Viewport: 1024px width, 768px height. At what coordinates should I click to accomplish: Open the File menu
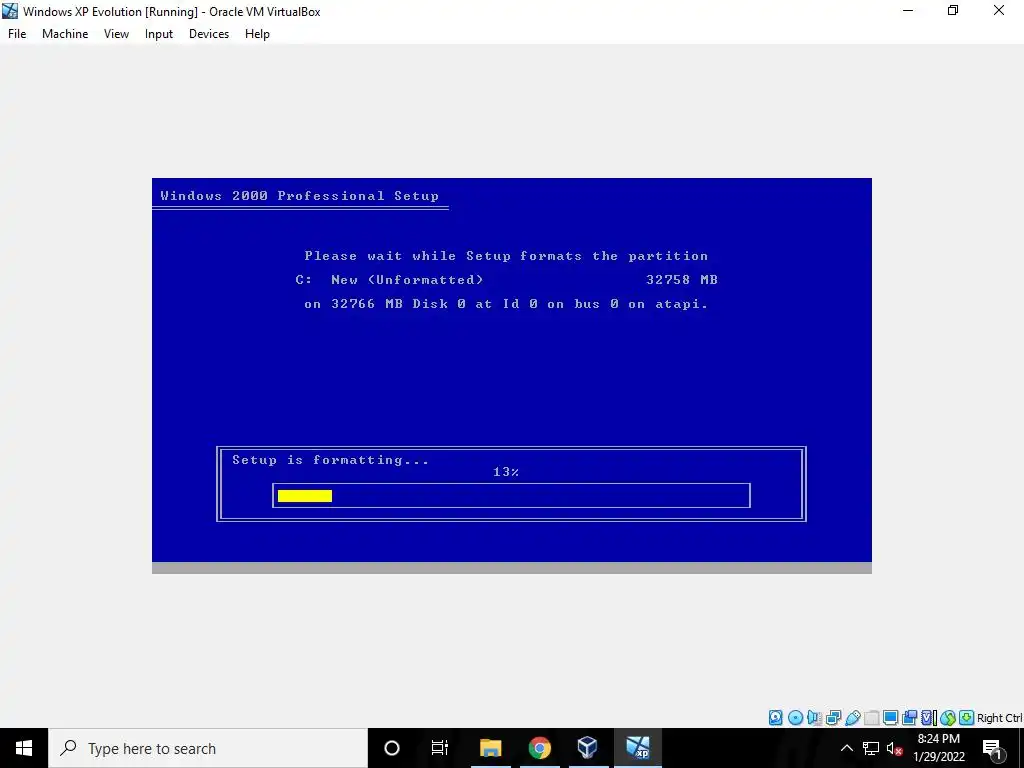tap(17, 34)
